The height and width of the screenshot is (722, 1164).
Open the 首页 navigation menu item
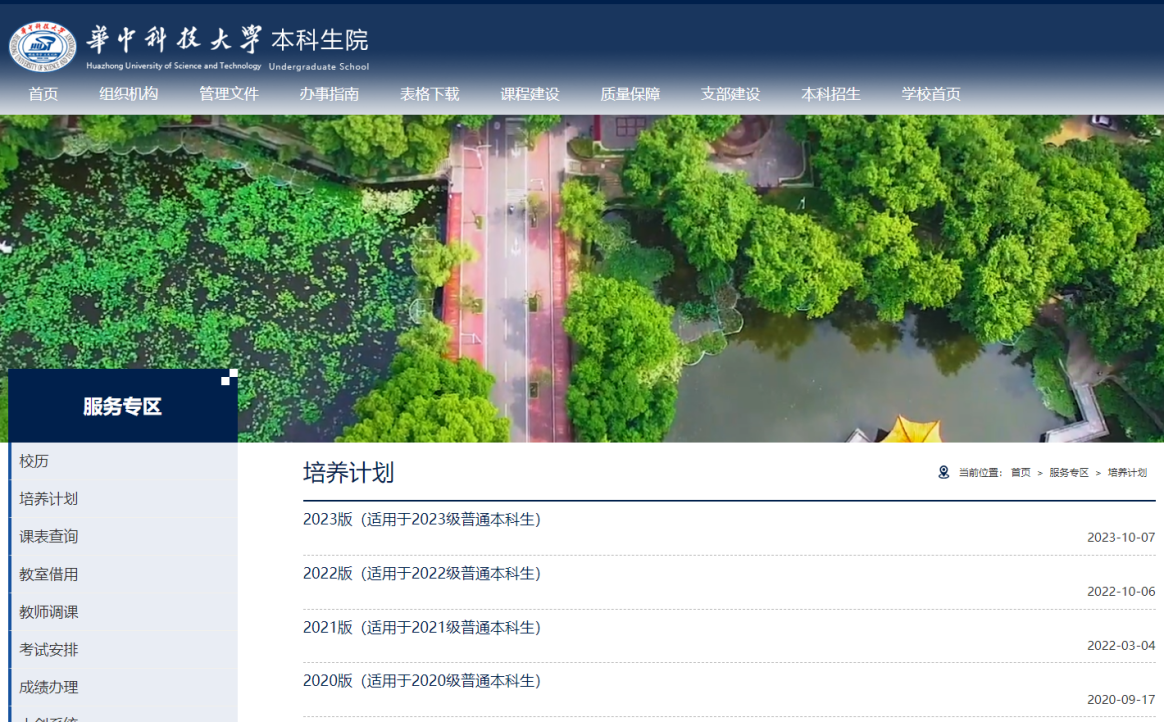43,94
